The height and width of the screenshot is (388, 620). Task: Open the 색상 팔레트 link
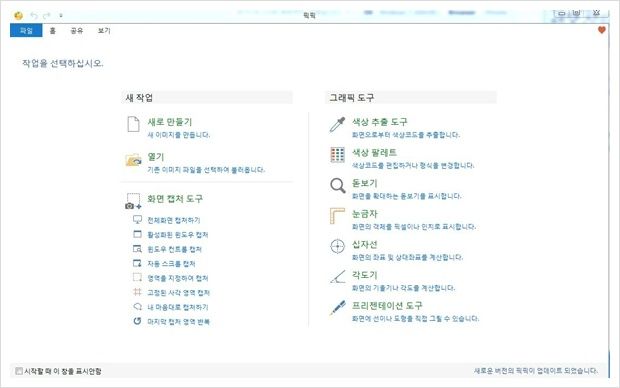tap(374, 152)
